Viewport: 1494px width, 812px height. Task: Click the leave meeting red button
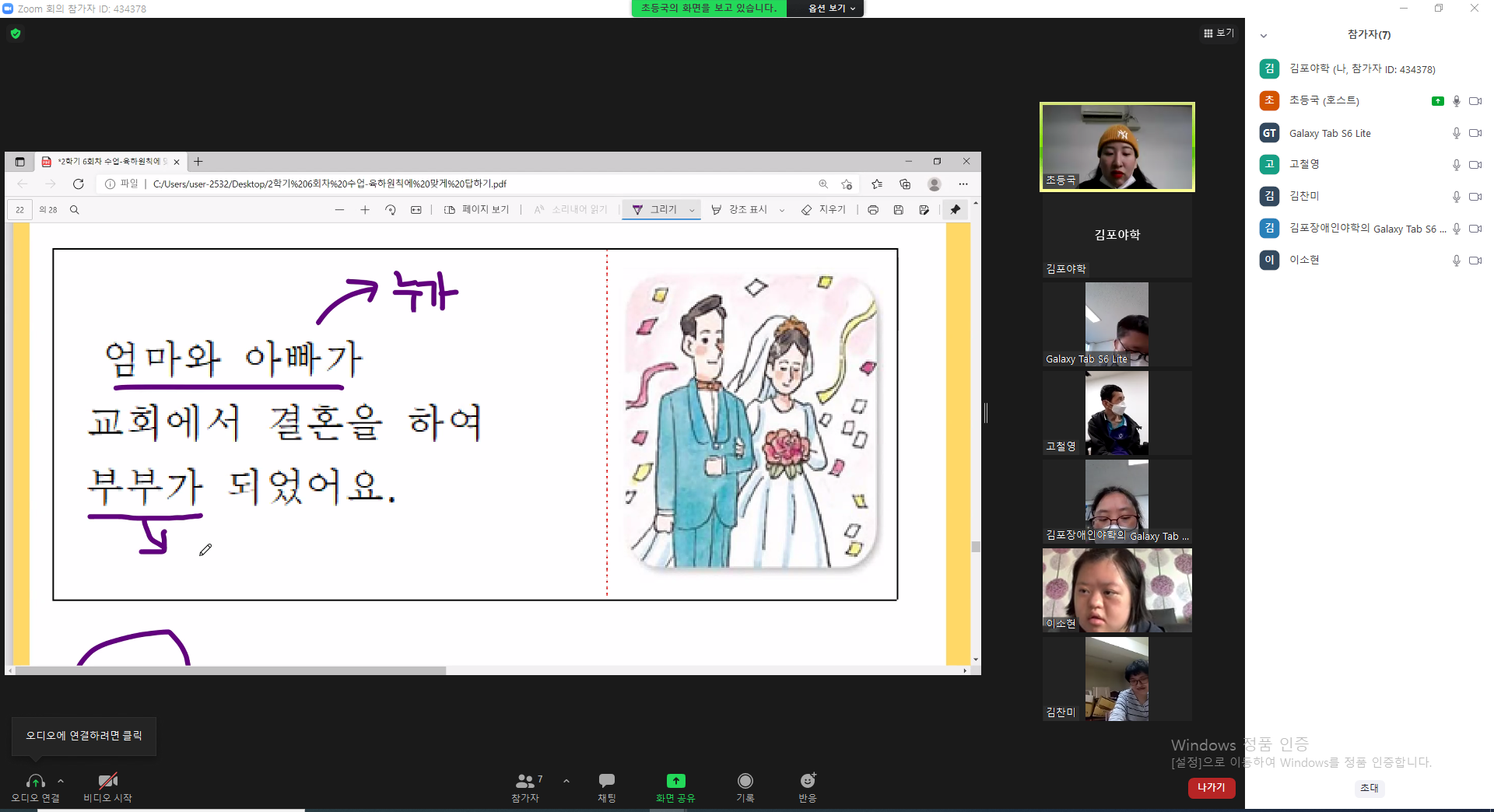(x=1212, y=788)
